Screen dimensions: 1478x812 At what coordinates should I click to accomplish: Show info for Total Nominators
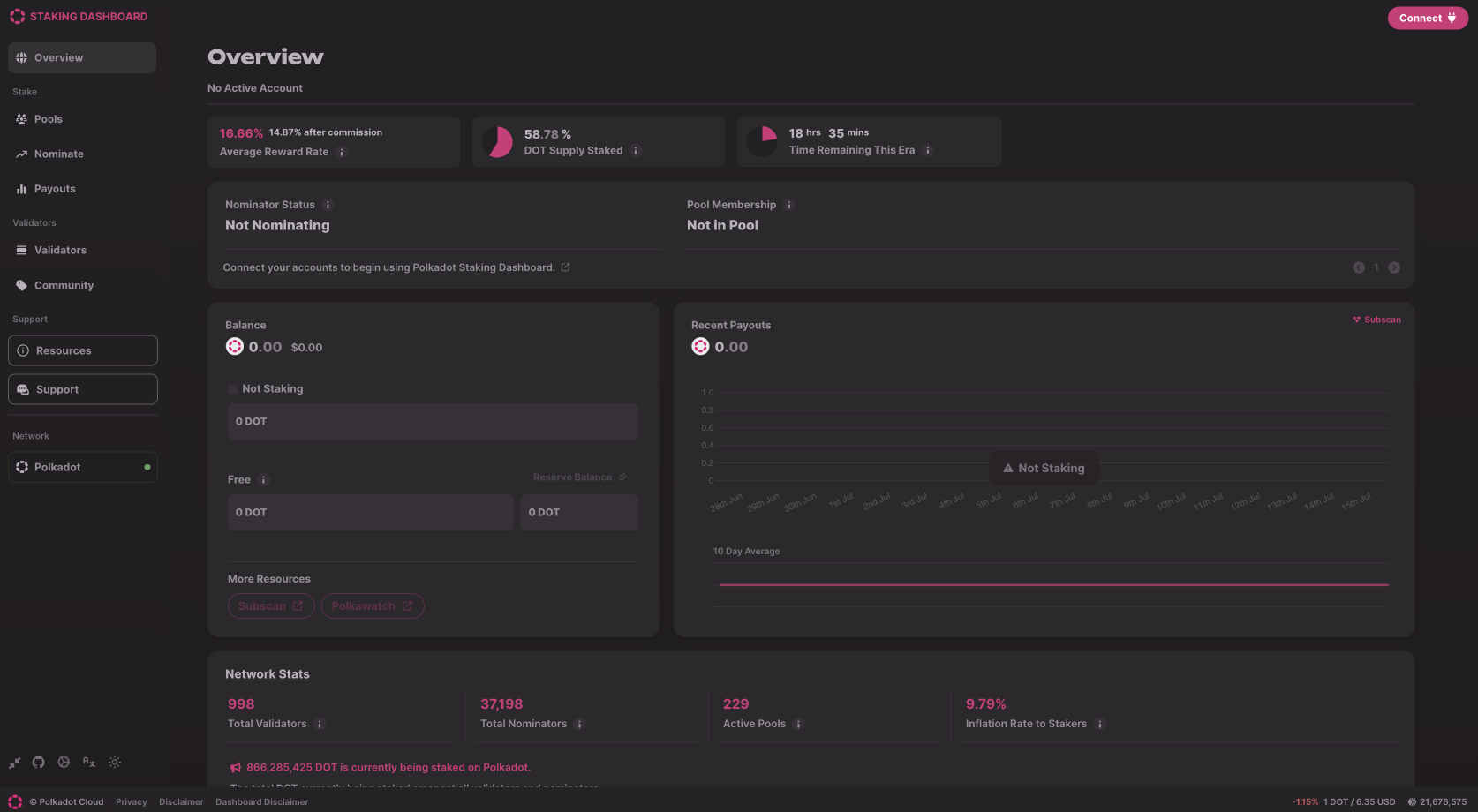click(x=580, y=725)
